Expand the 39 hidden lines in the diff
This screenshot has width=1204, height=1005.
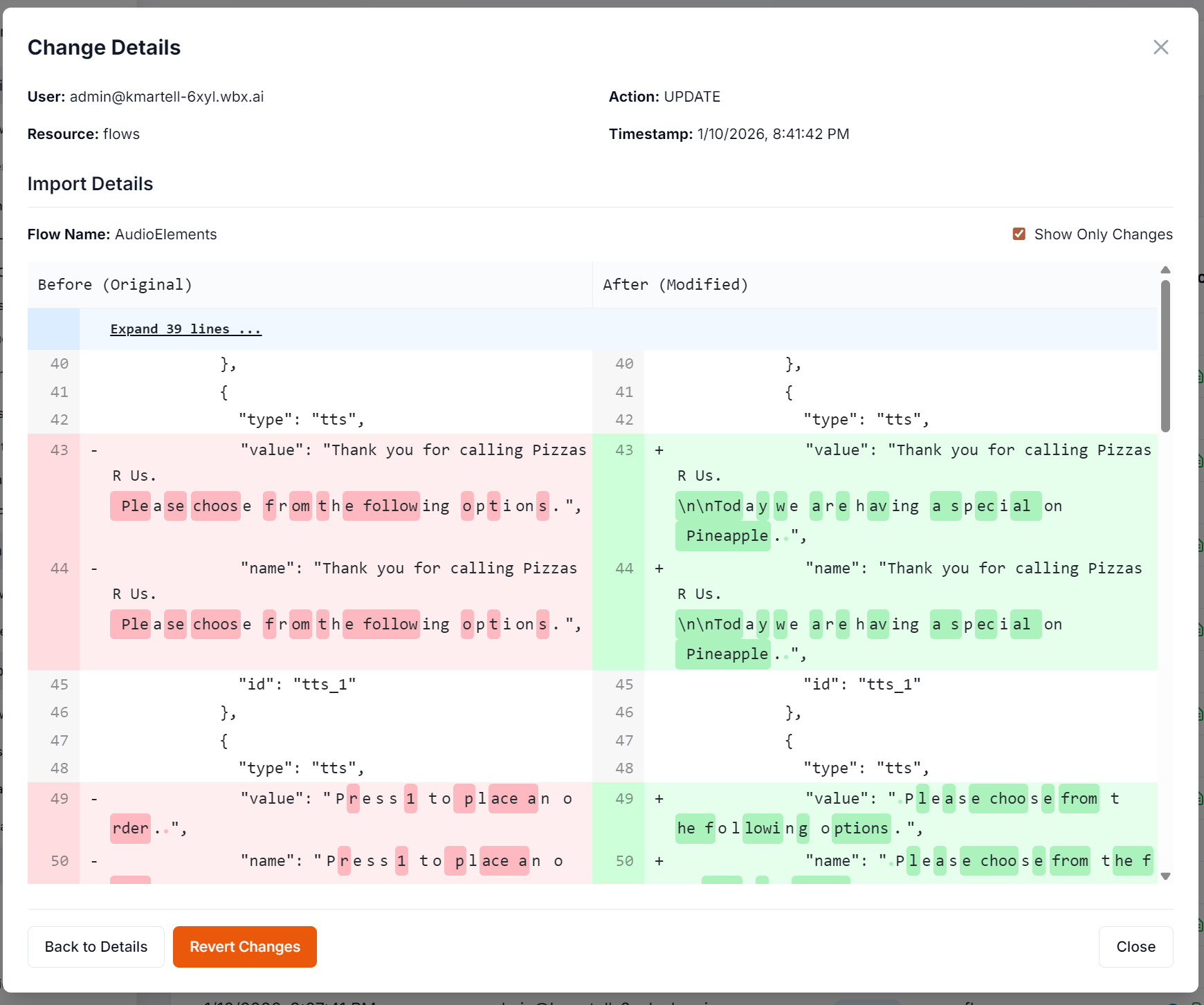[x=185, y=329]
